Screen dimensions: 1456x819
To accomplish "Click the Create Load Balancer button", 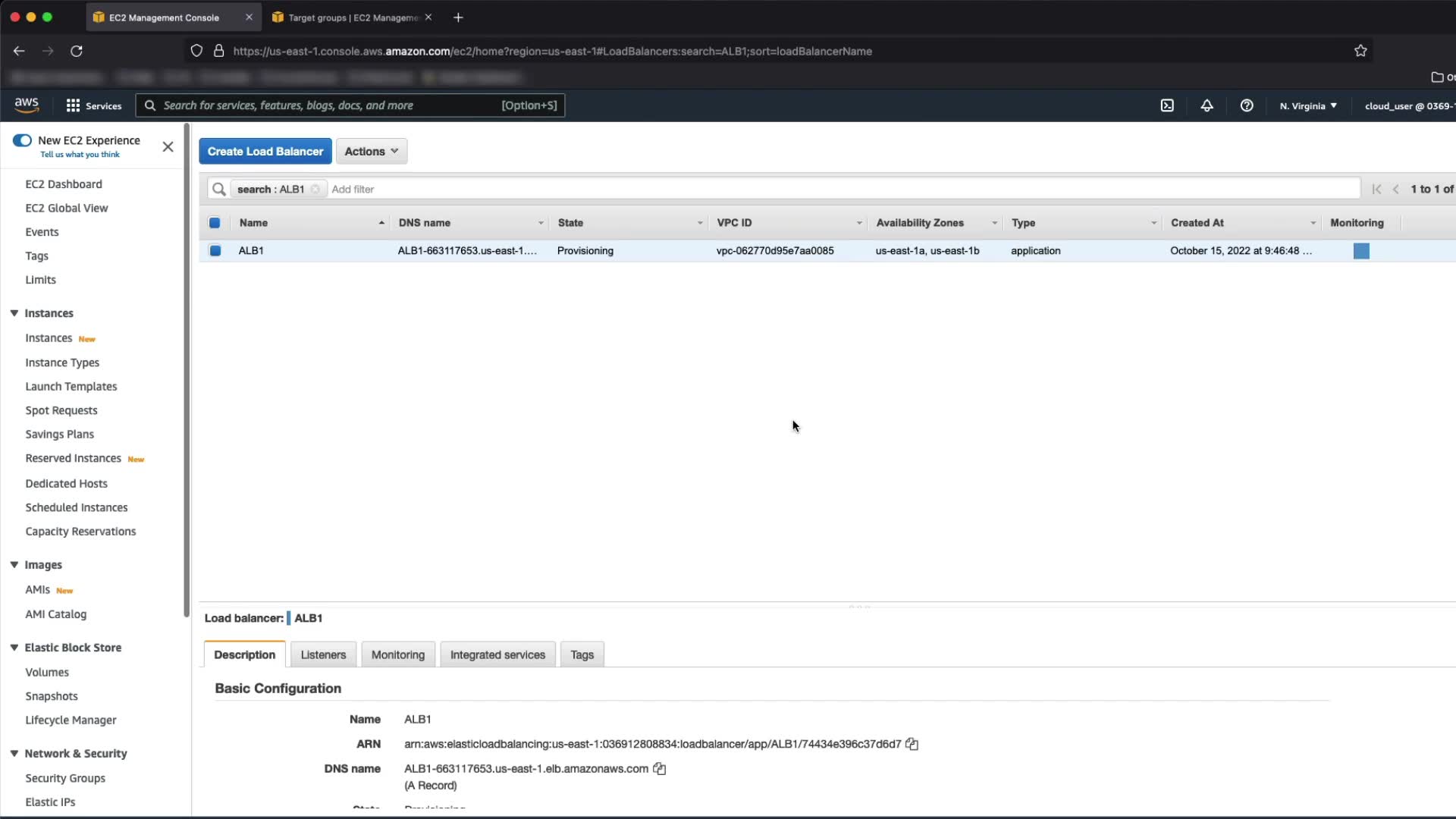I will pyautogui.click(x=265, y=151).
